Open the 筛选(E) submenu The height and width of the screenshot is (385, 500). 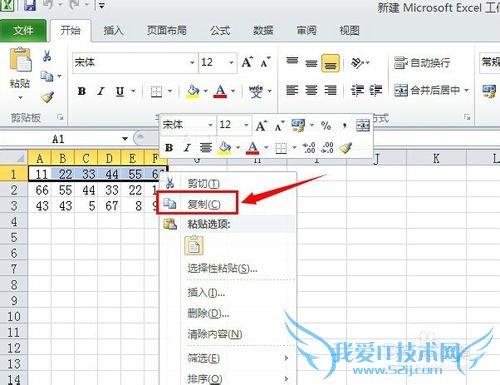[228, 358]
